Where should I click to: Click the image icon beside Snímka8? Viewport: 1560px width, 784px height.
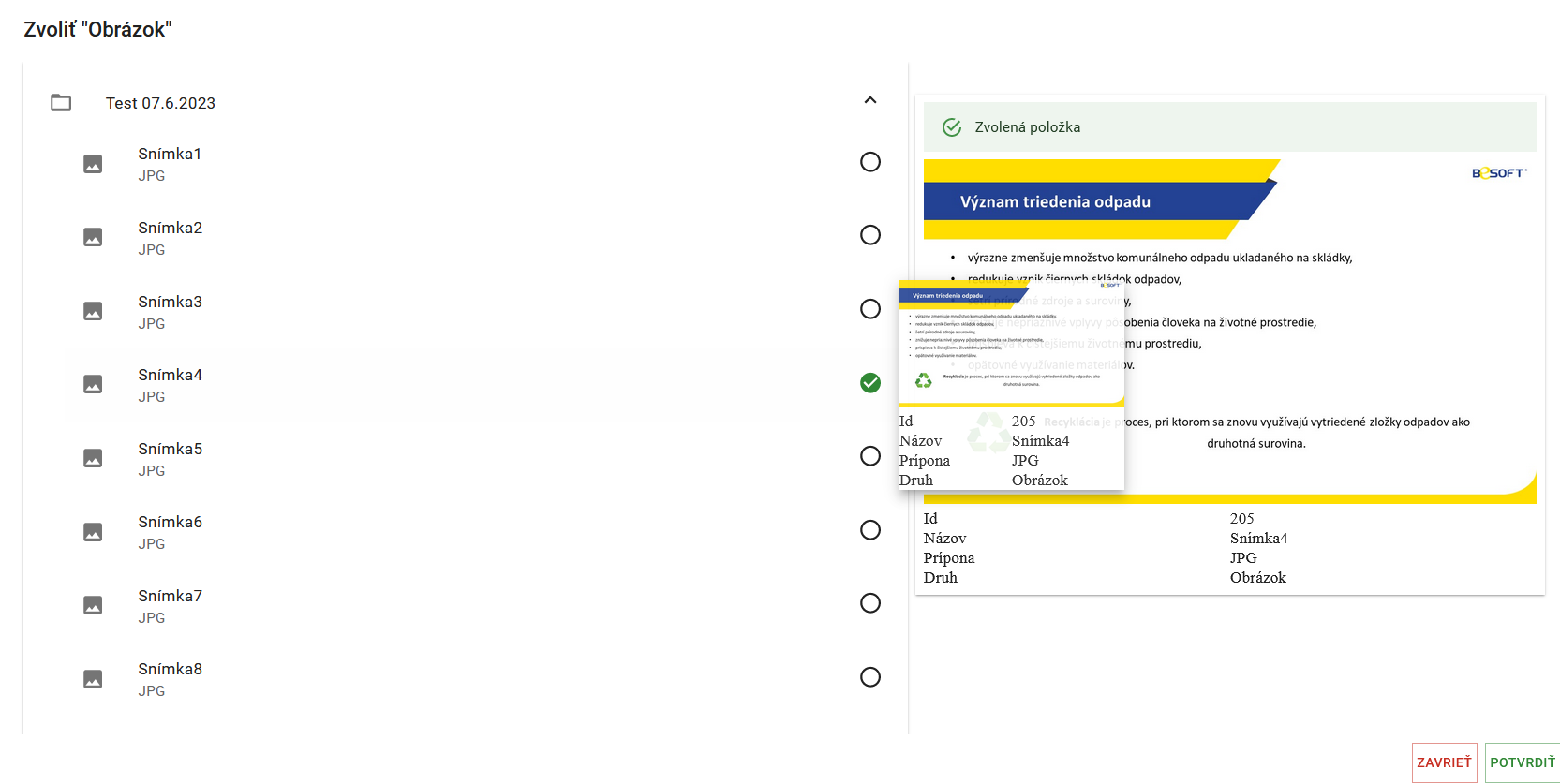coord(93,679)
